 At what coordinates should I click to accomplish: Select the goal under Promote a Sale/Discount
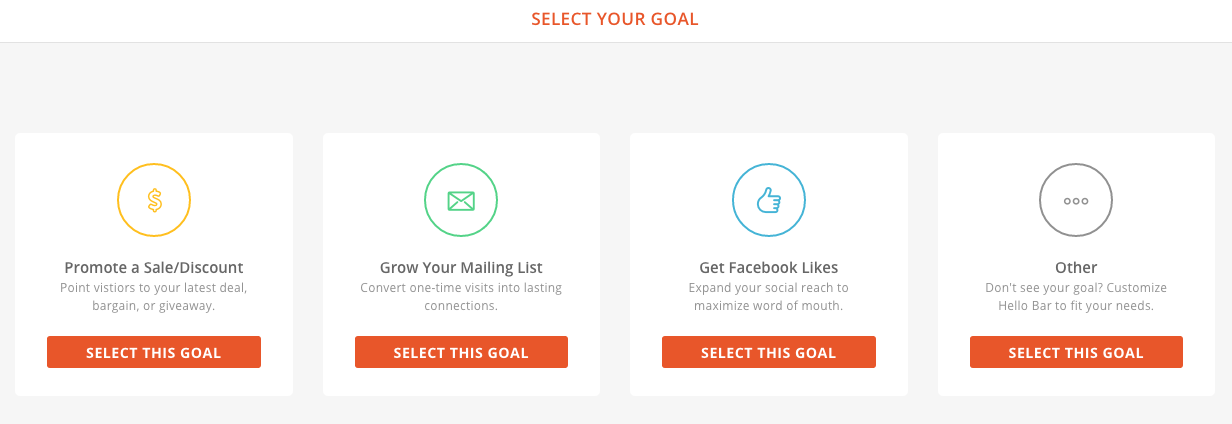pyautogui.click(x=154, y=352)
